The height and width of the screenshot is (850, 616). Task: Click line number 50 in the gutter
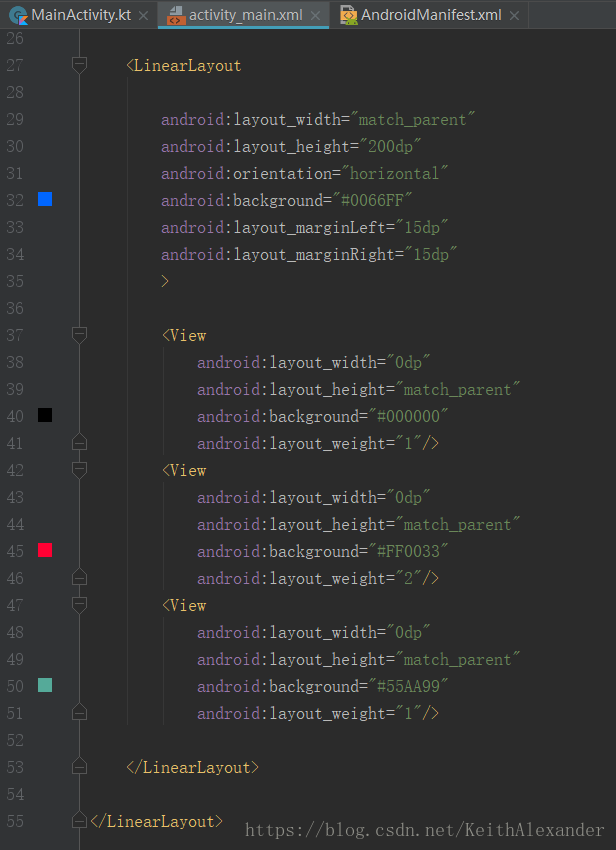pos(15,686)
